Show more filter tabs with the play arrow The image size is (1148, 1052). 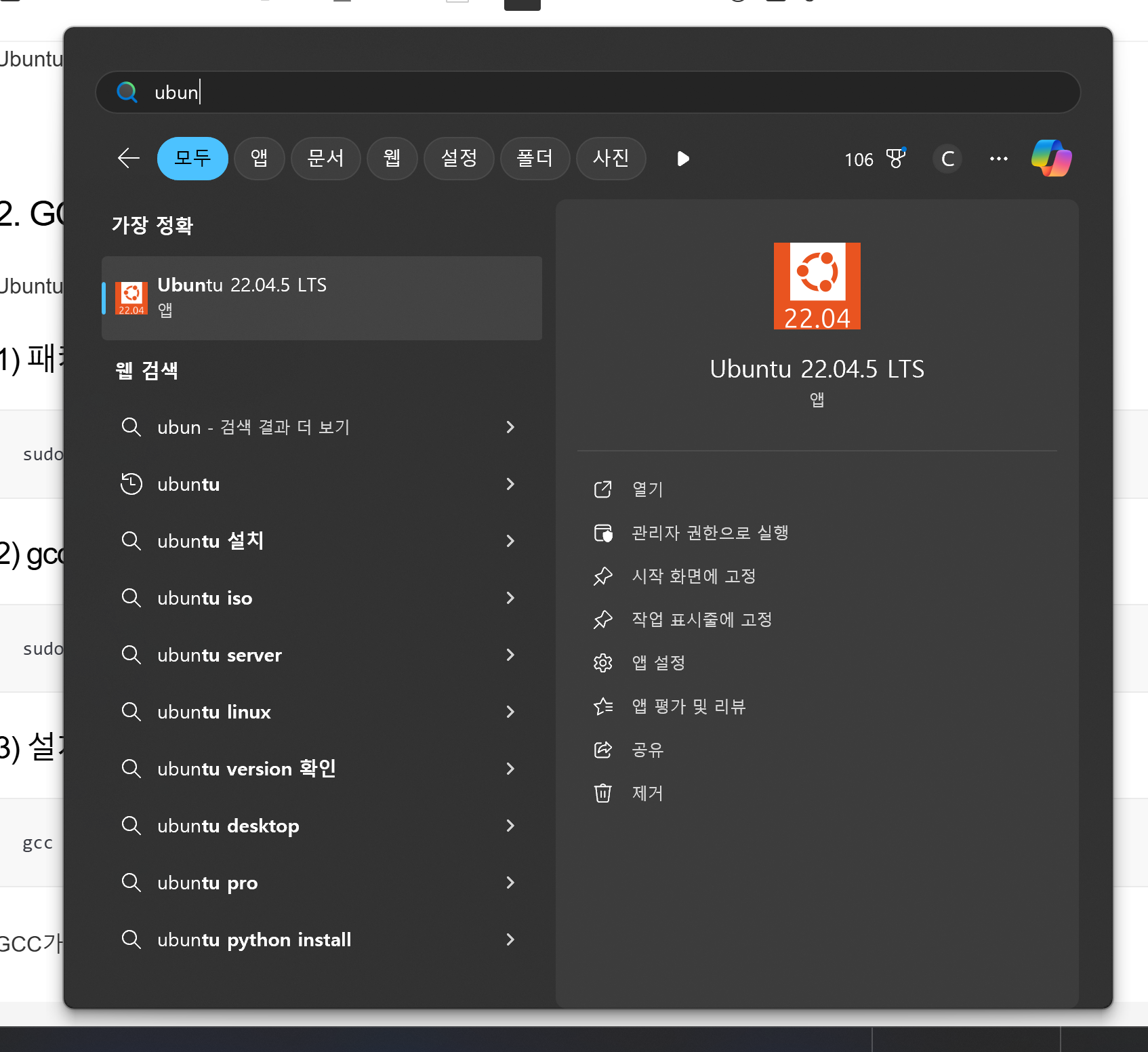pyautogui.click(x=683, y=159)
